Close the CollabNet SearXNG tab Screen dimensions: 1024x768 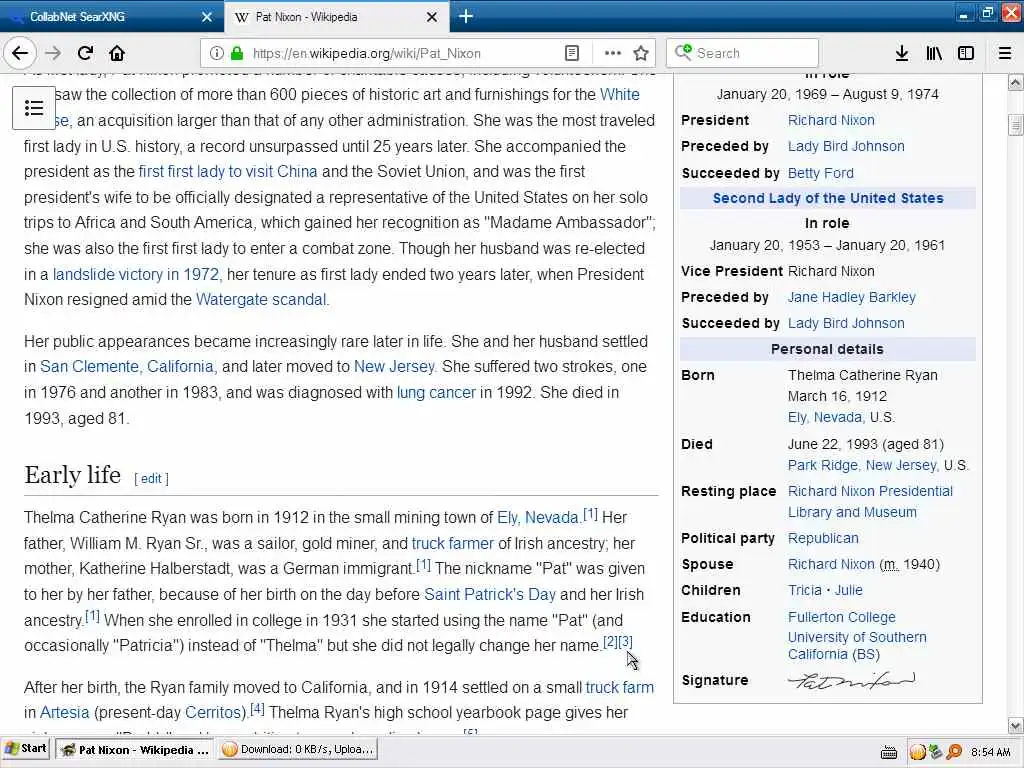[207, 17]
